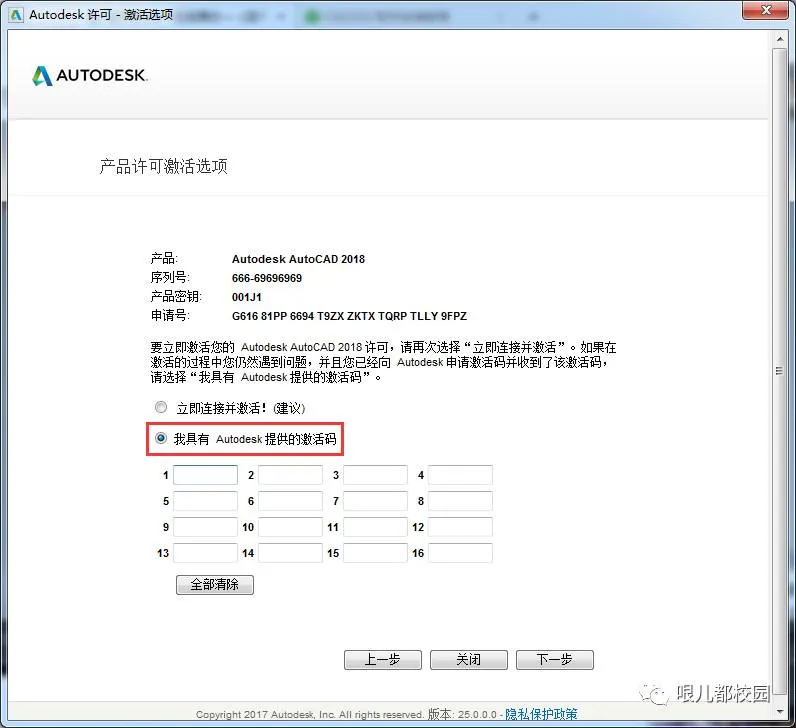Click activation code field 8
Screen dimensions: 796x728
(x=460, y=501)
